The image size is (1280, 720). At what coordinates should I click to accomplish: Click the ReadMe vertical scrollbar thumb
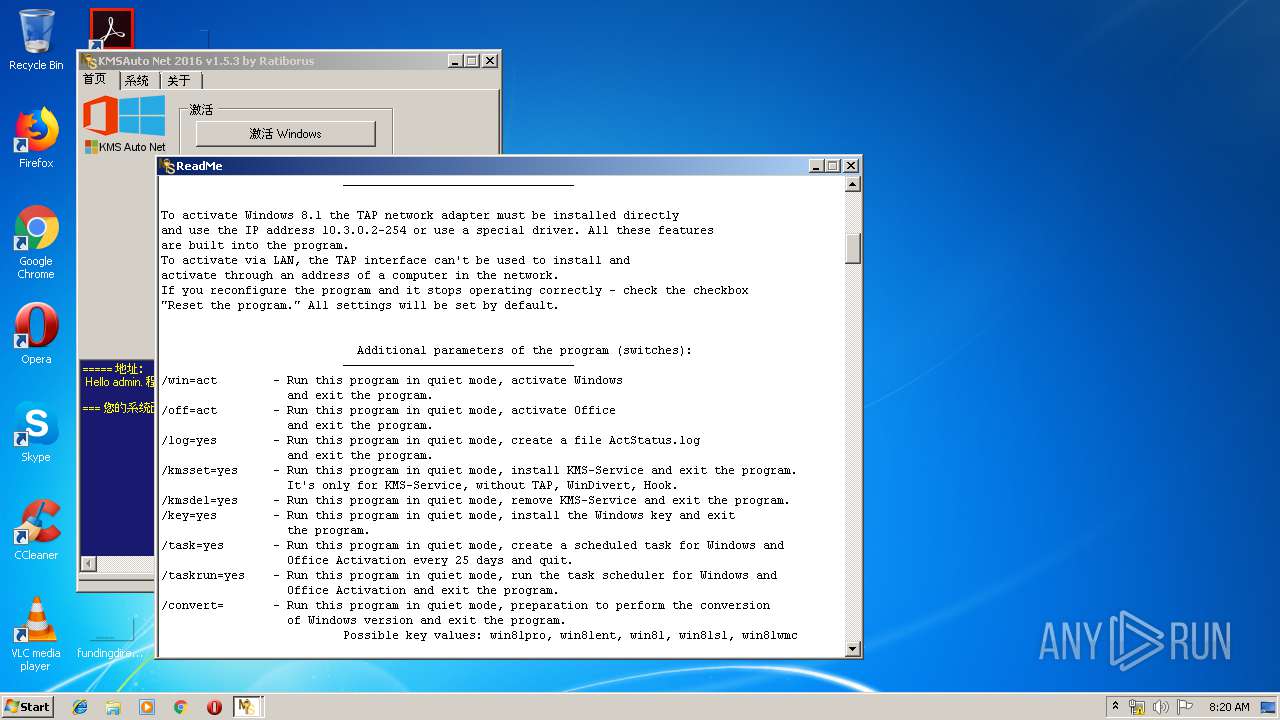pos(853,247)
